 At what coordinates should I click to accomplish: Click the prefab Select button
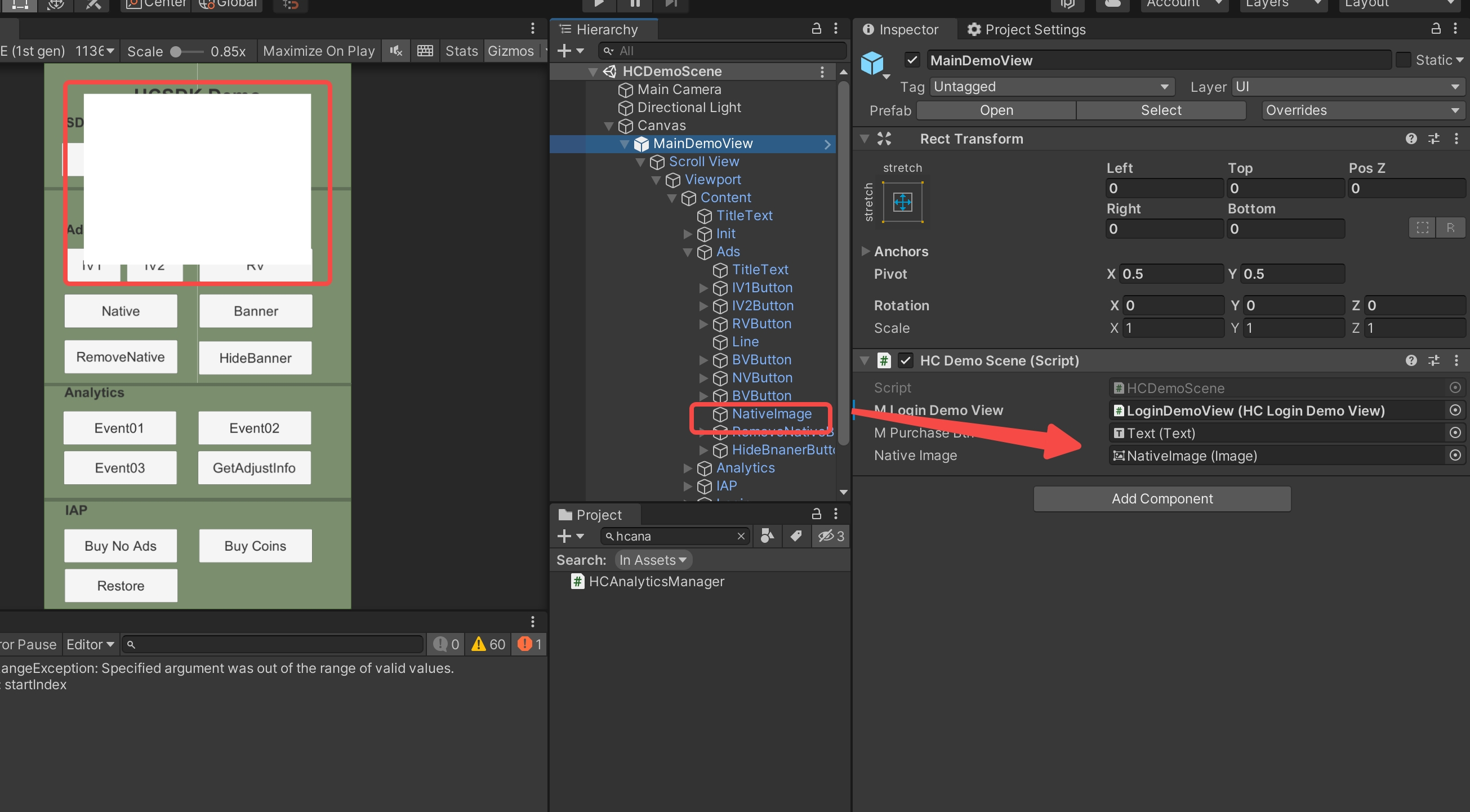pos(1161,110)
